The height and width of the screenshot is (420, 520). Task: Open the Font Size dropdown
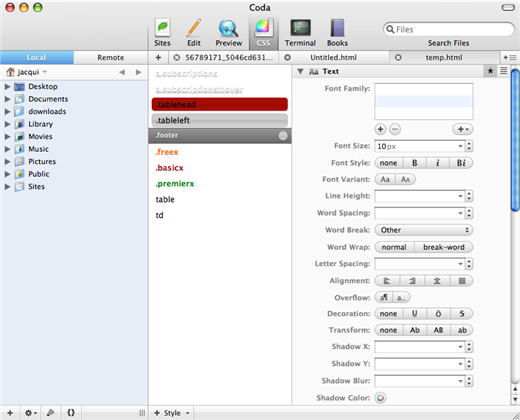460,146
